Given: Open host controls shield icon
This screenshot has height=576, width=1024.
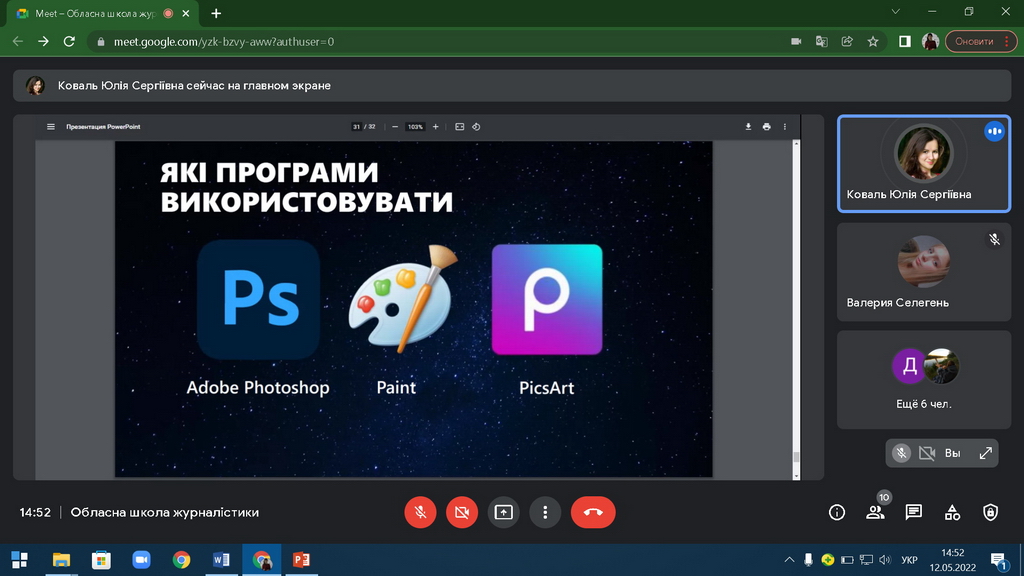Looking at the screenshot, I should [991, 513].
